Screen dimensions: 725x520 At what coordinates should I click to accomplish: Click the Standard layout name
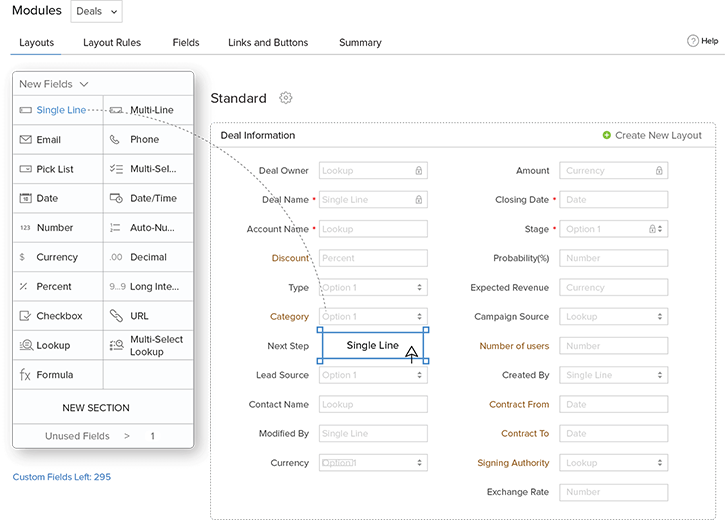point(239,98)
